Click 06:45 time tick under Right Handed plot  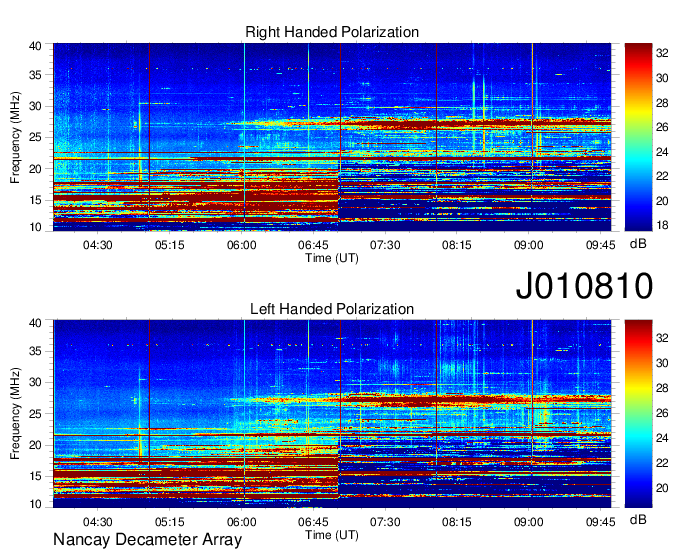pyautogui.click(x=313, y=245)
